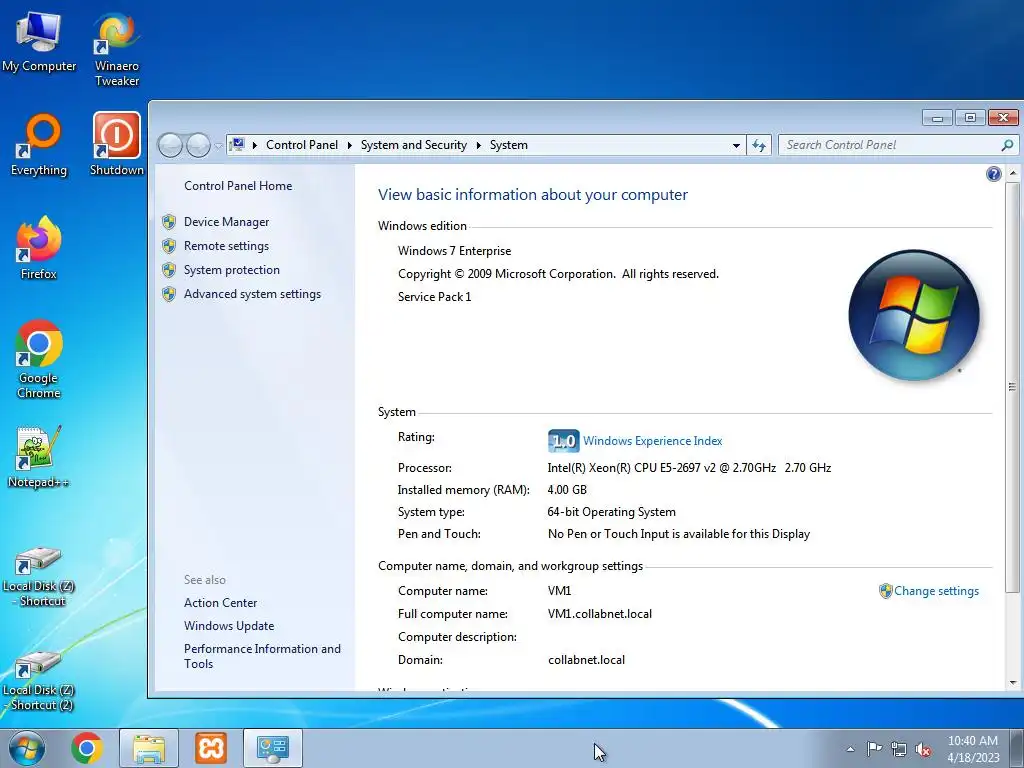The width and height of the screenshot is (1024, 768).
Task: Click the red Shutdown desktop icon
Action: (x=116, y=144)
